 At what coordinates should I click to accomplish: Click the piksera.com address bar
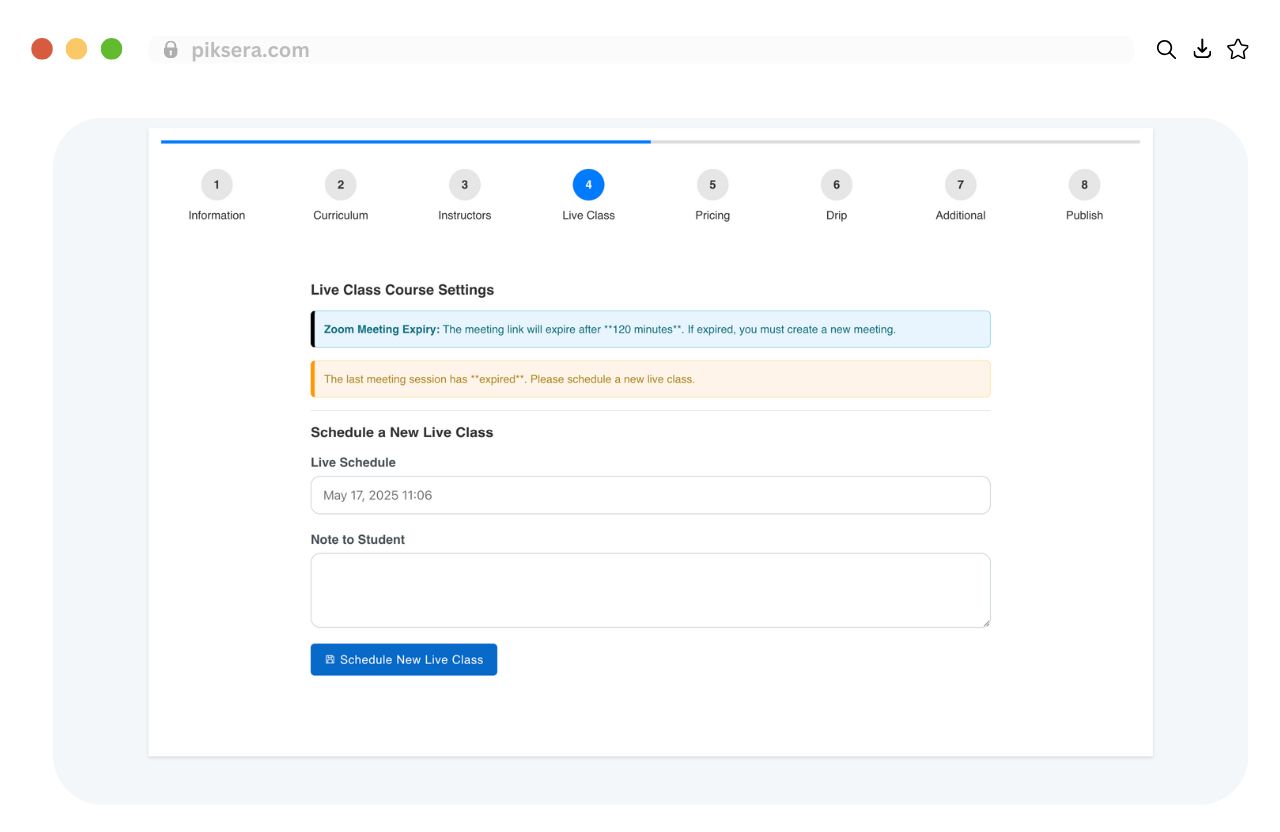[x=640, y=50]
